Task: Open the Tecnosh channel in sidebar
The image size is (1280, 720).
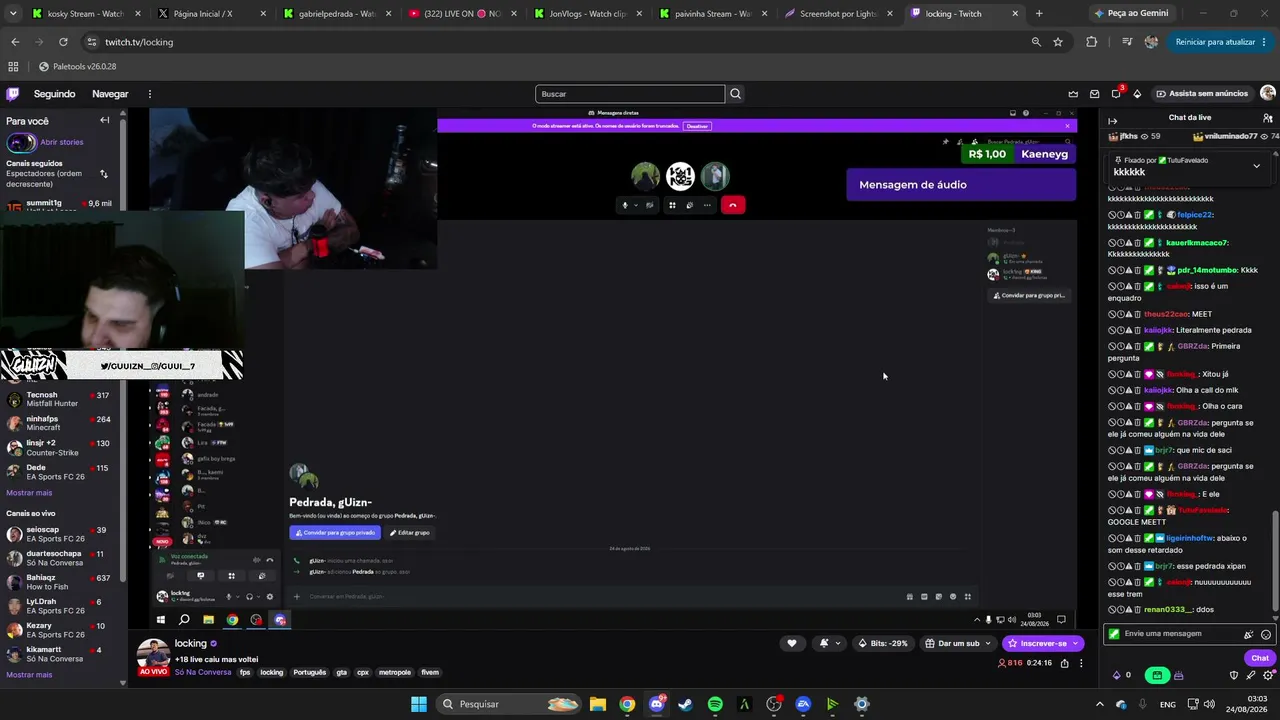Action: coord(62,399)
